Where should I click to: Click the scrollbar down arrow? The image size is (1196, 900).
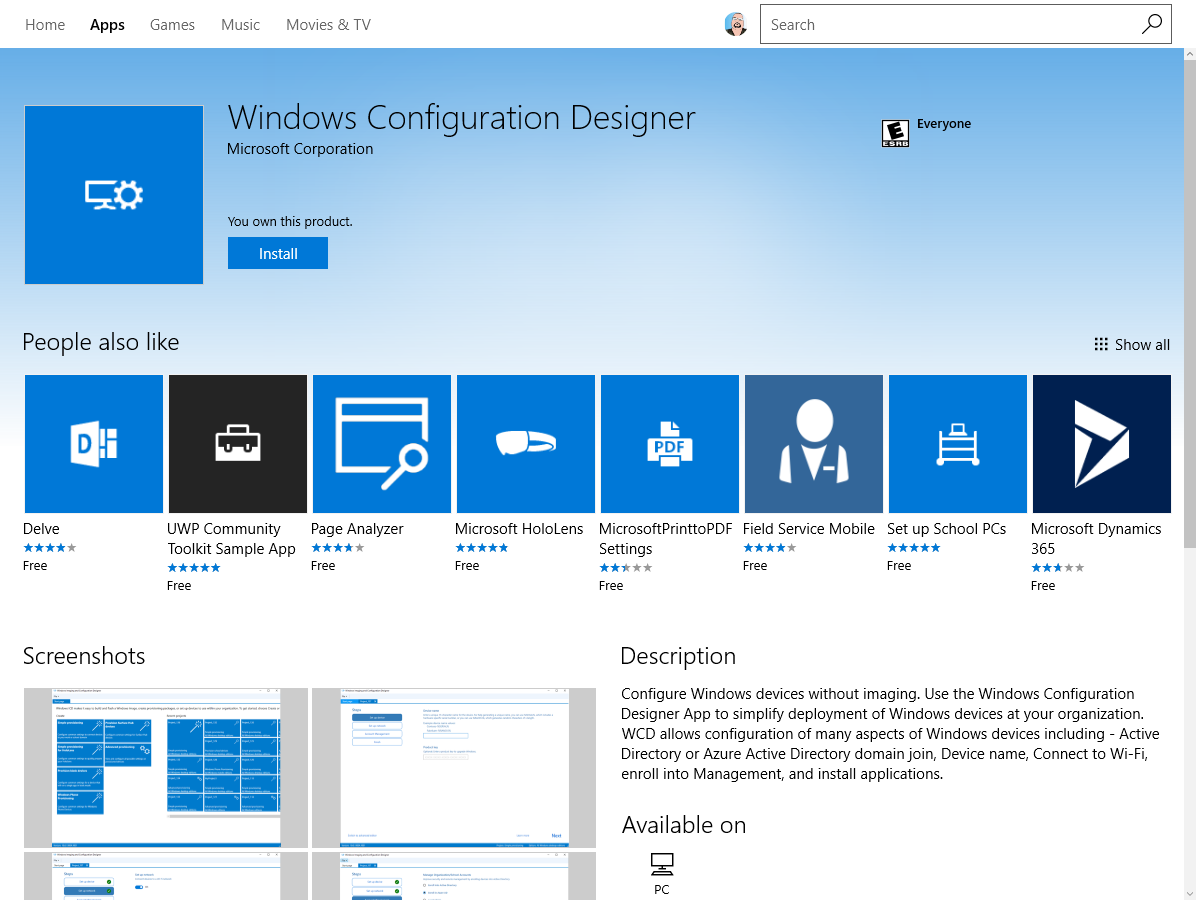pyautogui.click(x=1190, y=893)
